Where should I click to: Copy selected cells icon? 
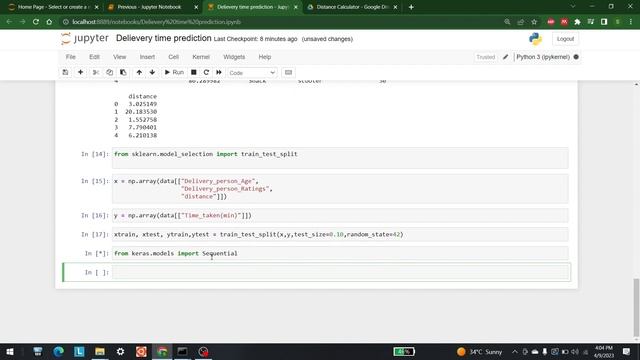pyautogui.click(x=109, y=72)
